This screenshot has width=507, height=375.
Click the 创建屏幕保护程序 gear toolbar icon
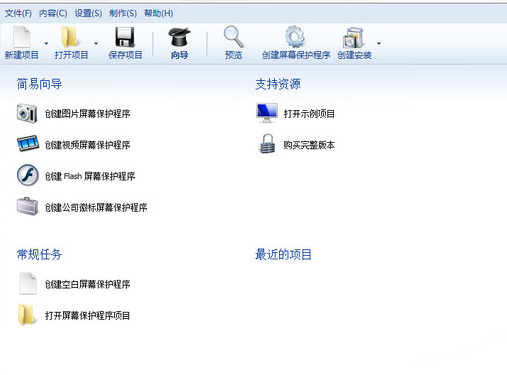pyautogui.click(x=295, y=37)
